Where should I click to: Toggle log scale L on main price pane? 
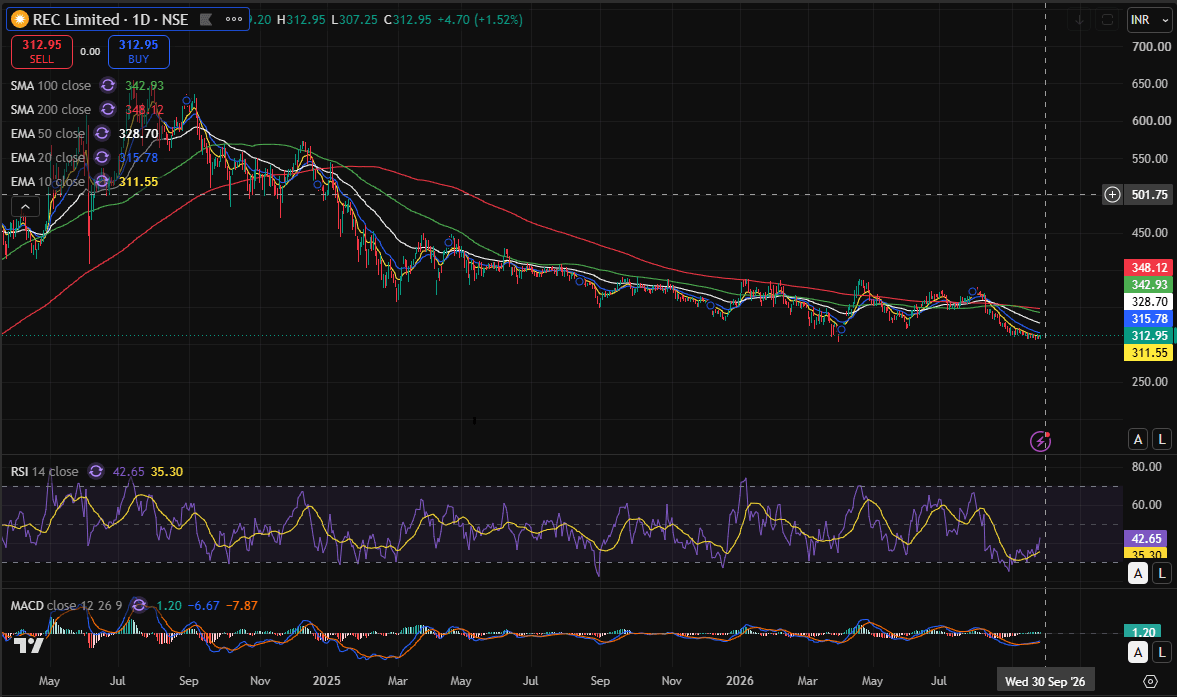(x=1162, y=440)
